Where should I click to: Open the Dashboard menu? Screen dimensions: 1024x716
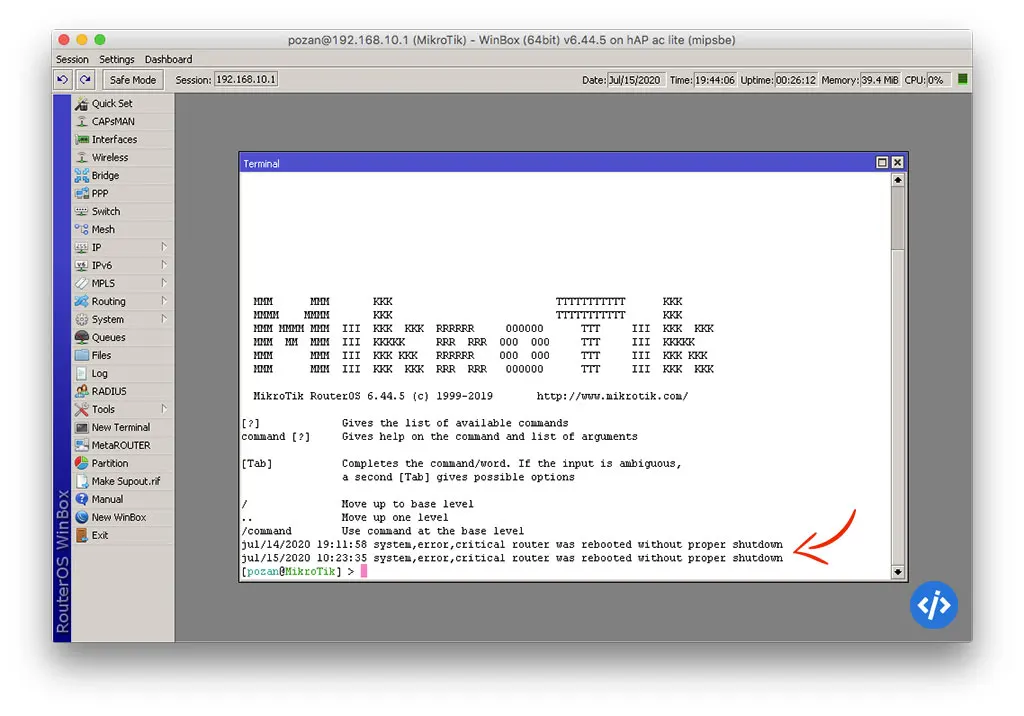pos(168,59)
